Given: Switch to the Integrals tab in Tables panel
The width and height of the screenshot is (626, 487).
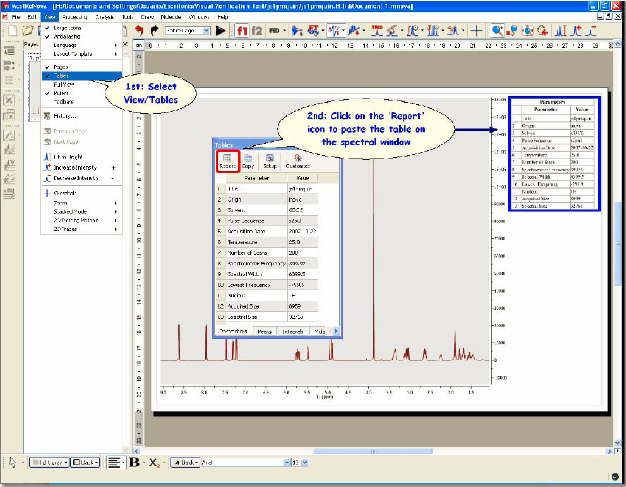Looking at the screenshot, I should click(x=293, y=331).
